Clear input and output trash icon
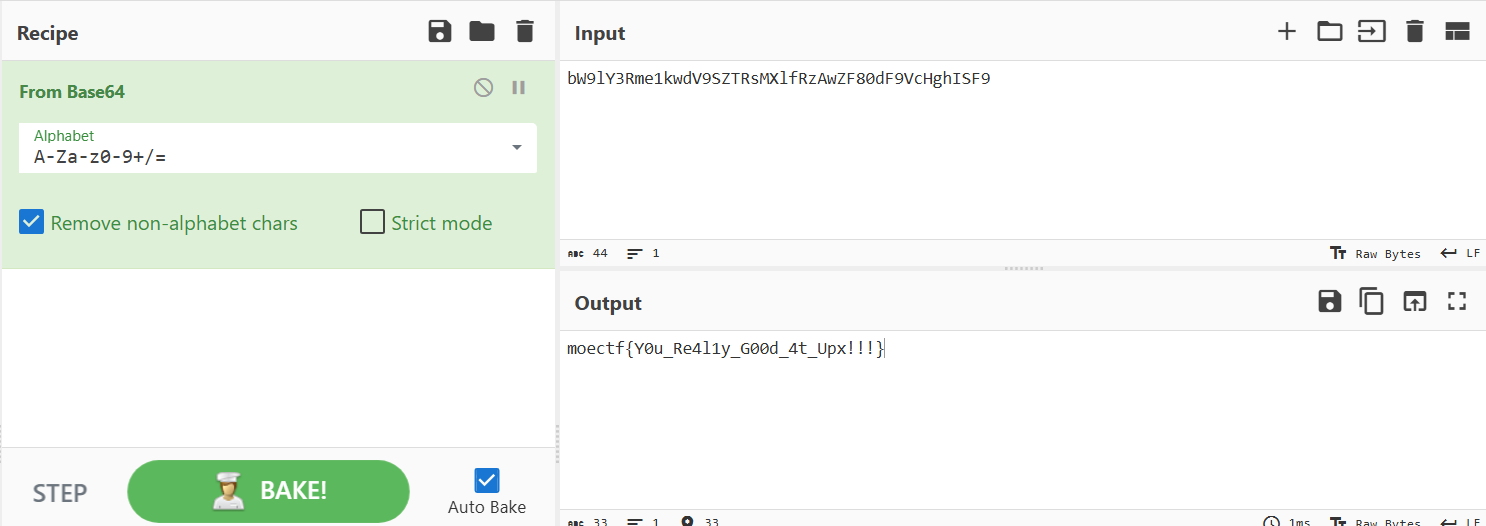The width and height of the screenshot is (1486, 526). point(1414,32)
